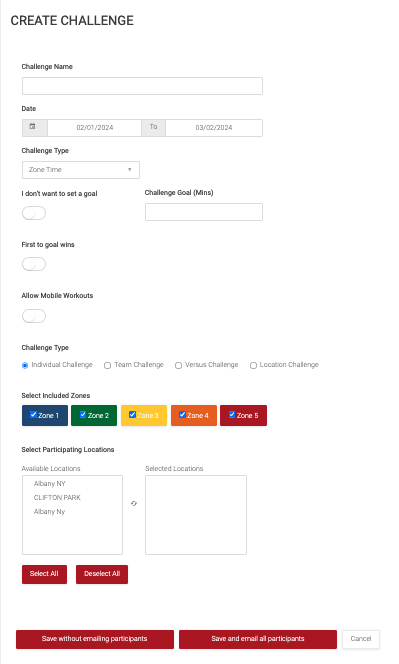Click the Challenge Goal (Mins) field
The height and width of the screenshot is (664, 399).
[x=204, y=212]
